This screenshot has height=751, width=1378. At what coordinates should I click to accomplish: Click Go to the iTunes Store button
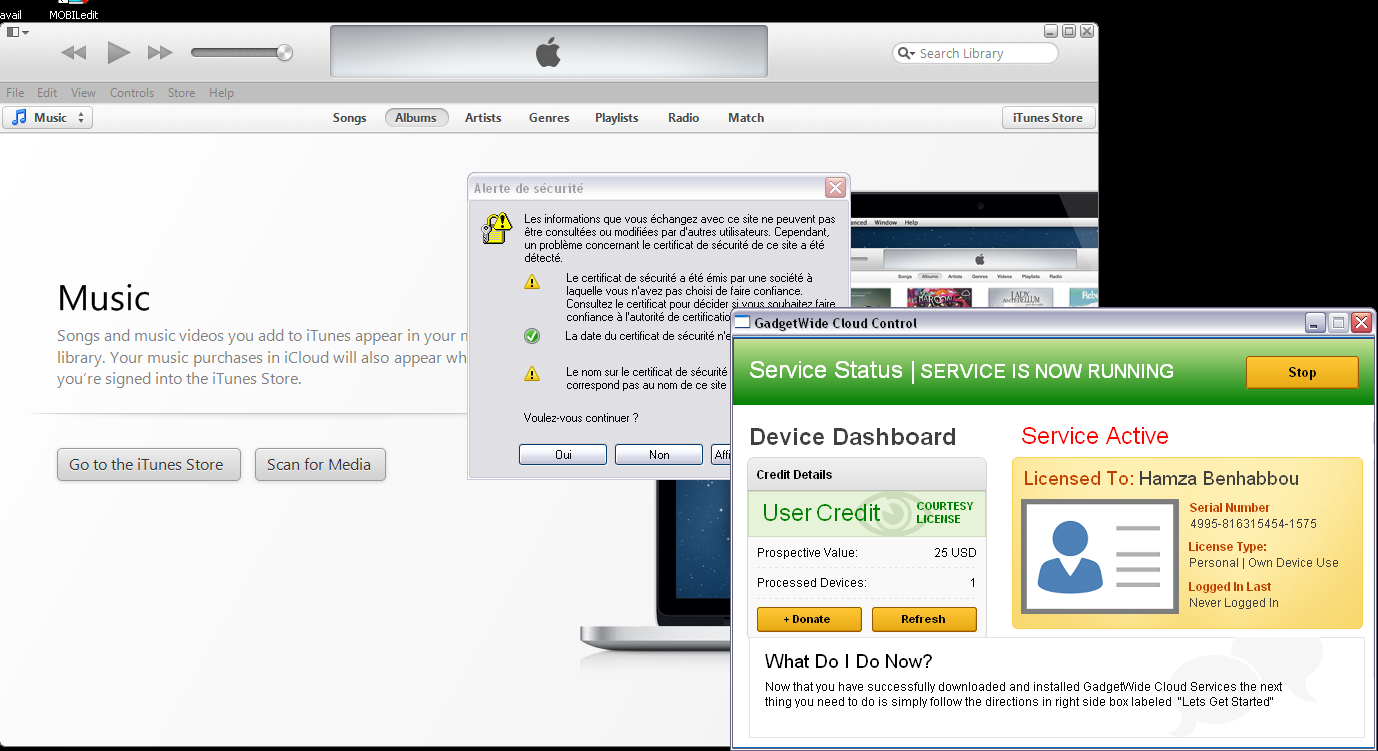click(x=149, y=464)
